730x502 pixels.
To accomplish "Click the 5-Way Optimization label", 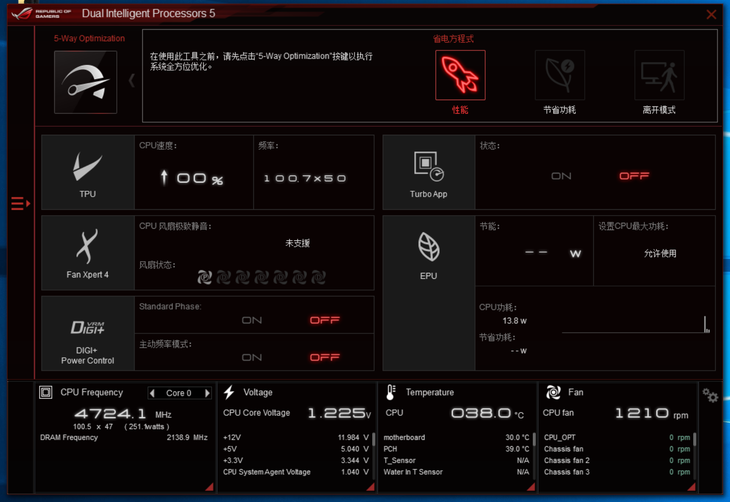I will pyautogui.click(x=89, y=38).
